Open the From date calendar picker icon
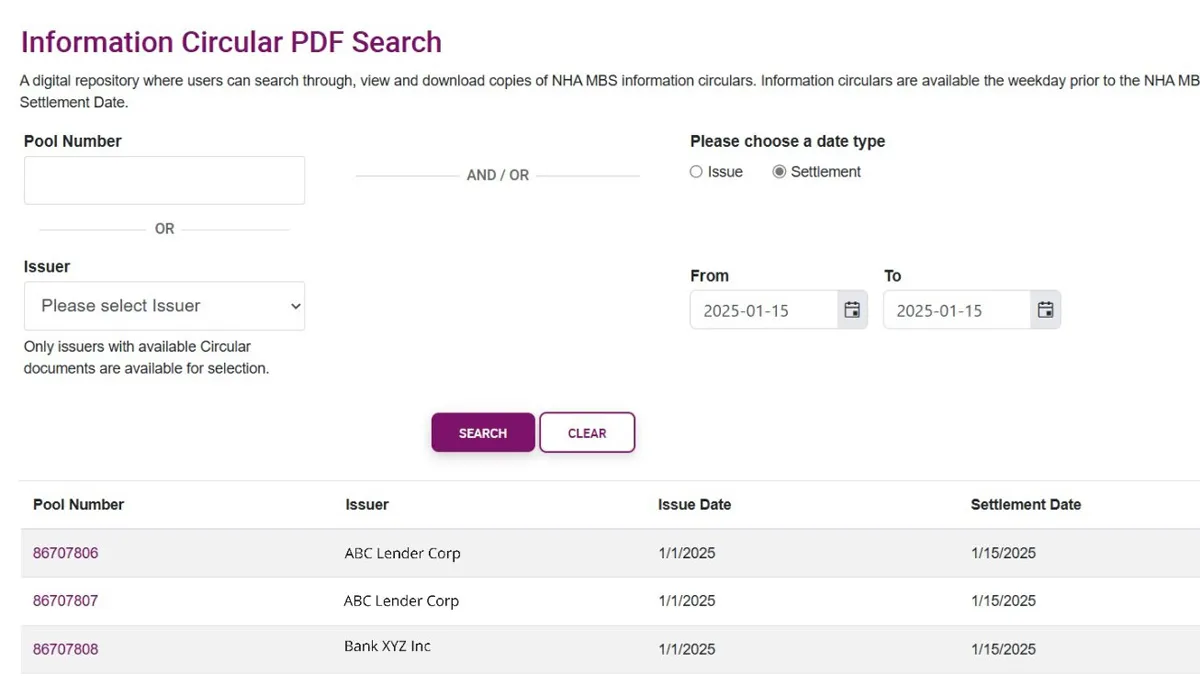Viewport: 1200px width, 676px height. point(852,310)
